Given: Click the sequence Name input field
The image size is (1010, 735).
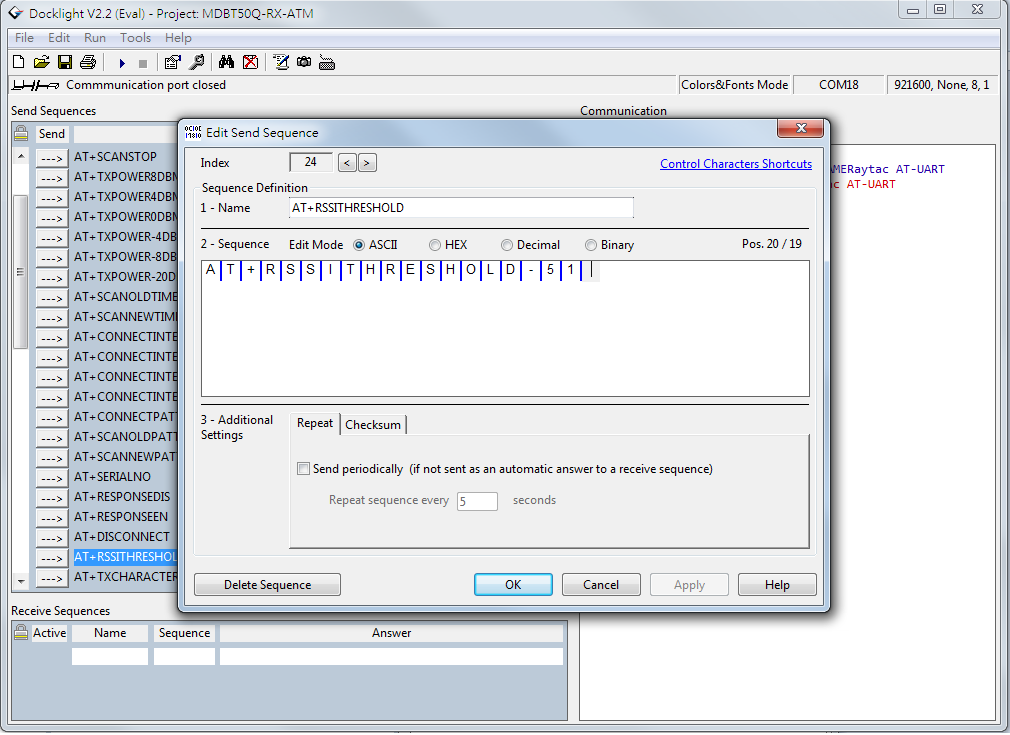Looking at the screenshot, I should [x=461, y=208].
